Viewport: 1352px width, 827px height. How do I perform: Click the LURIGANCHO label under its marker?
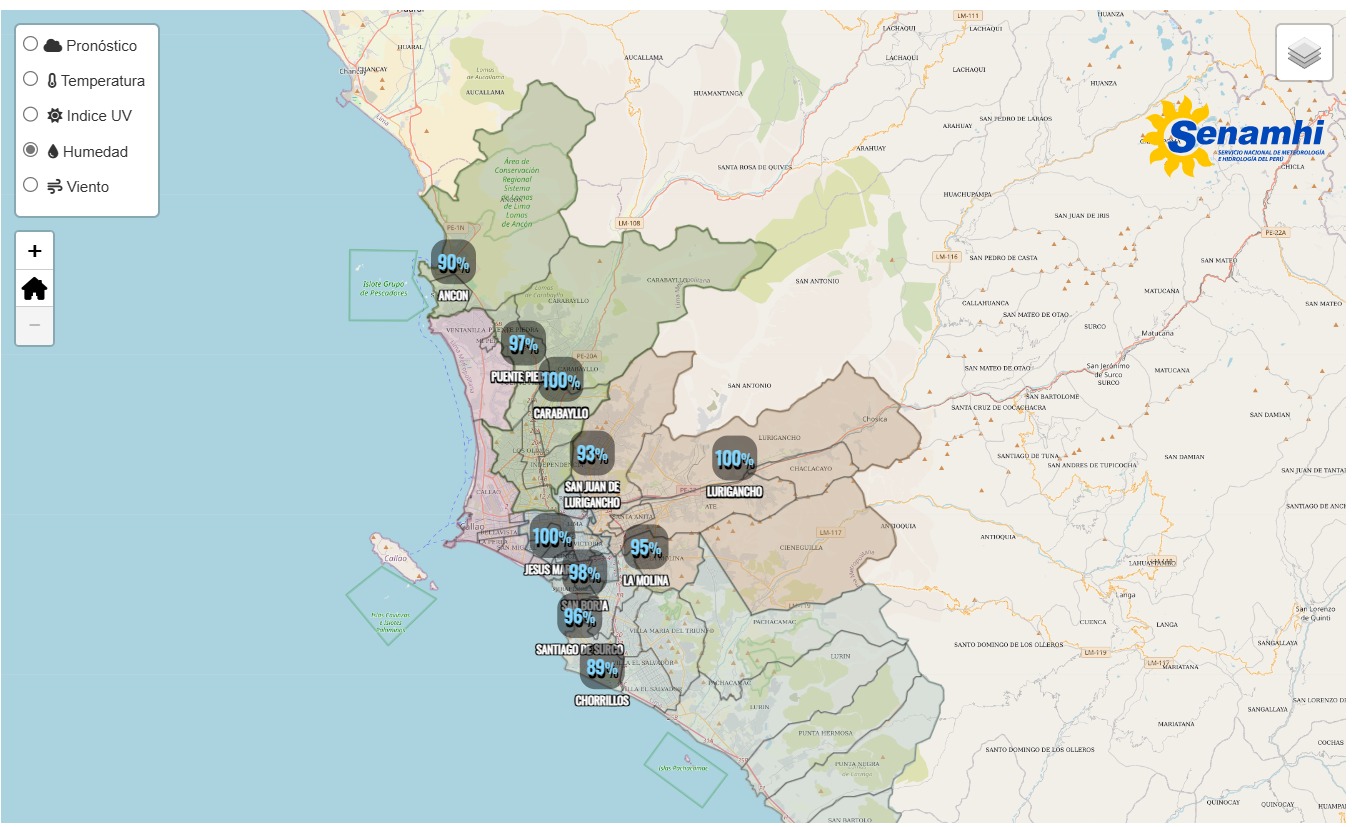734,492
